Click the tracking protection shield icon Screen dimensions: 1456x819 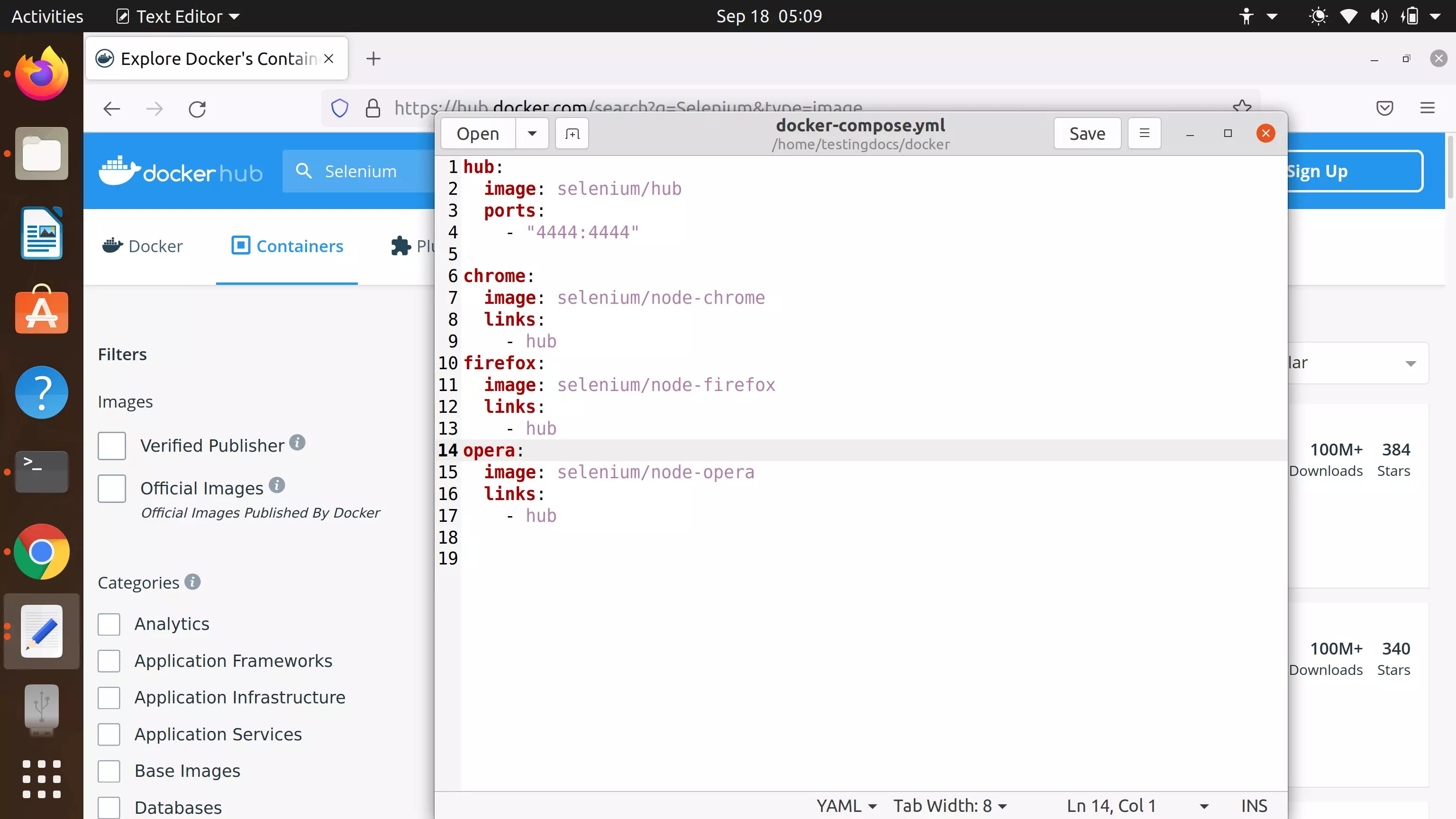339,108
